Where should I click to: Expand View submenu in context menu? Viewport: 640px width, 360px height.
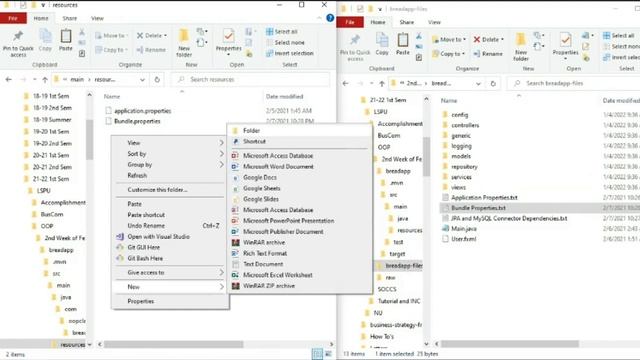click(x=170, y=143)
